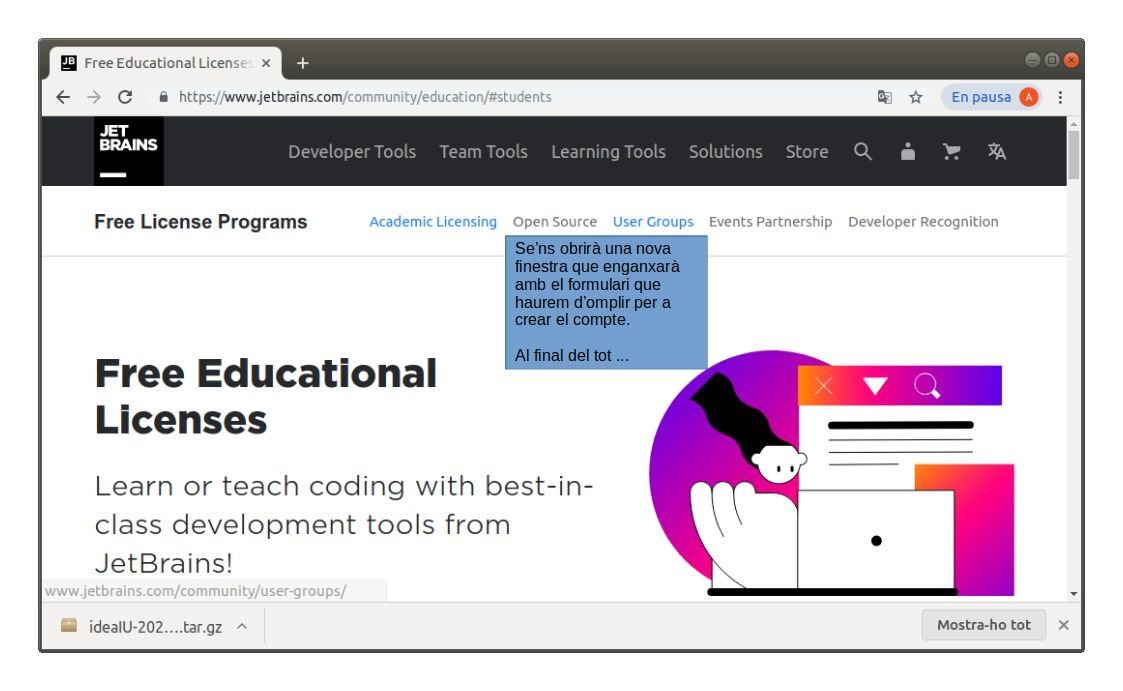Bookmark this page with the star icon

tap(915, 97)
